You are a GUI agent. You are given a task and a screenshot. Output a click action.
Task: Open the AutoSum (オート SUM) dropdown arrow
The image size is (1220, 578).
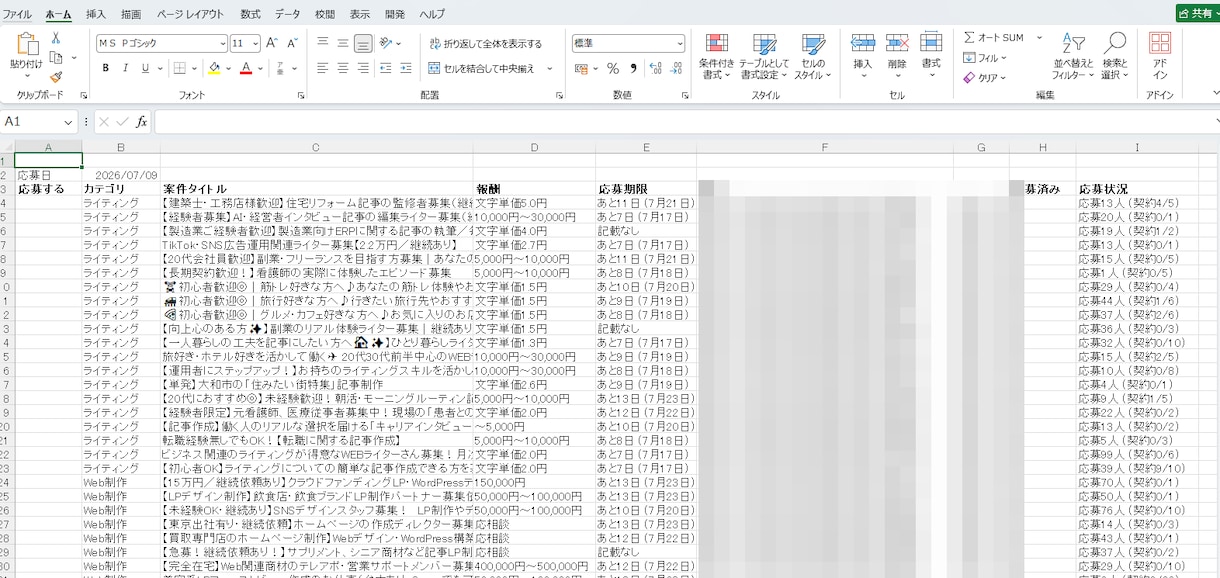(1039, 37)
